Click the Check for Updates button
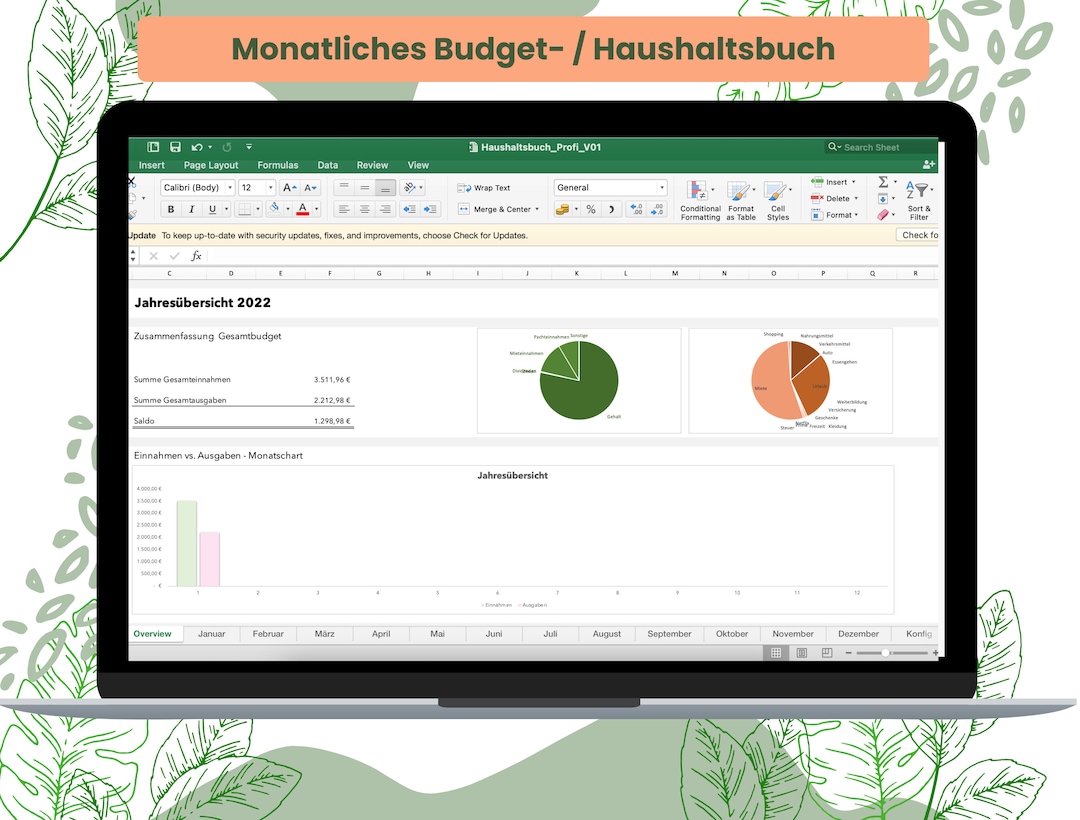 [923, 234]
